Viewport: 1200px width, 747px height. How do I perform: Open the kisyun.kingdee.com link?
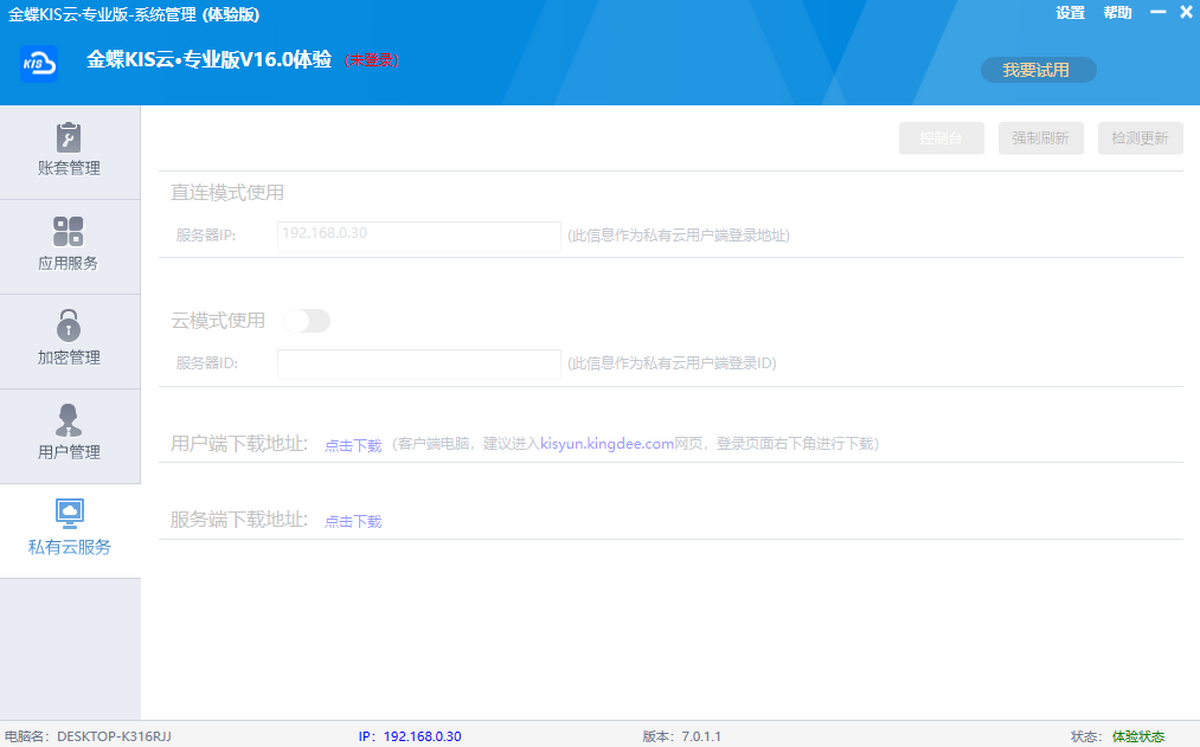point(607,443)
